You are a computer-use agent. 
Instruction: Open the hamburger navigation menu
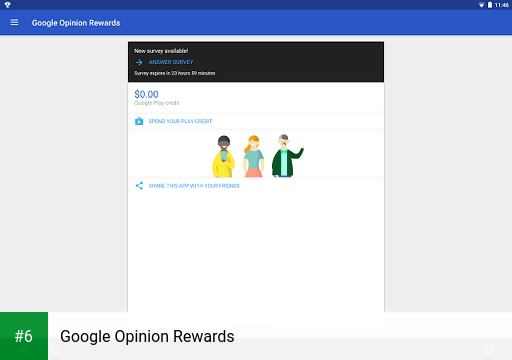14,22
